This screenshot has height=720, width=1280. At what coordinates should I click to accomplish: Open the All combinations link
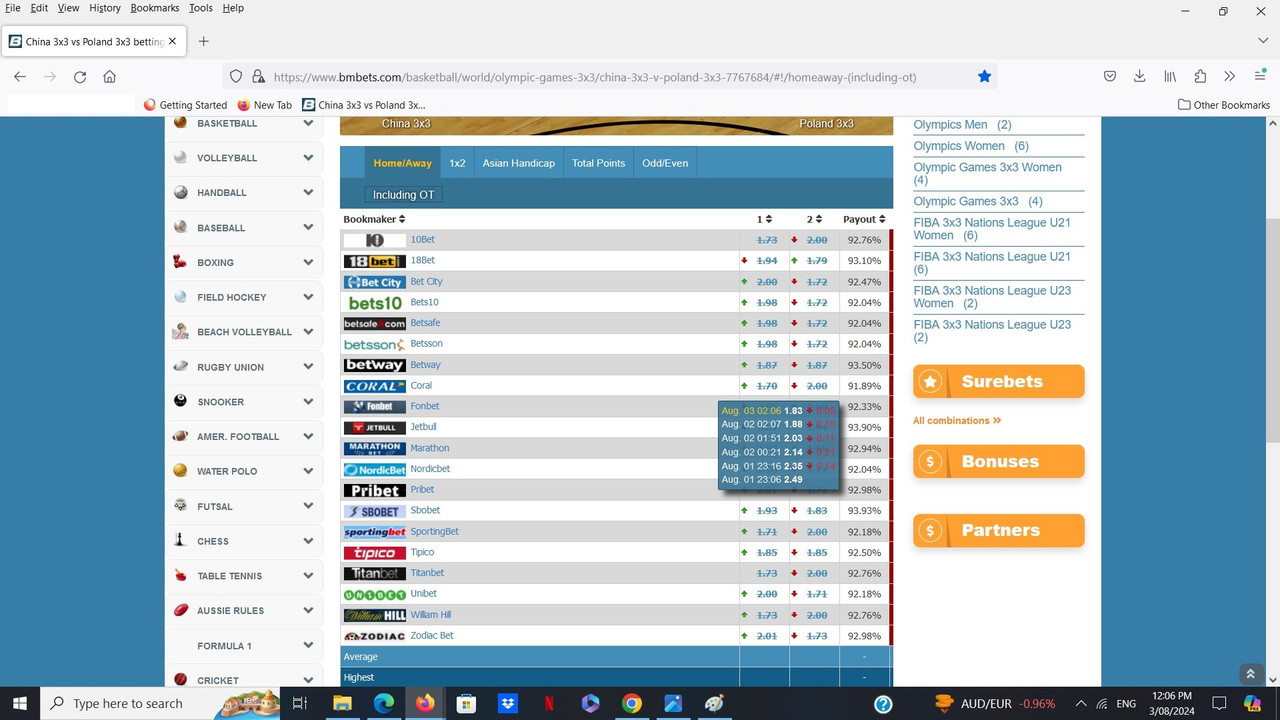957,421
